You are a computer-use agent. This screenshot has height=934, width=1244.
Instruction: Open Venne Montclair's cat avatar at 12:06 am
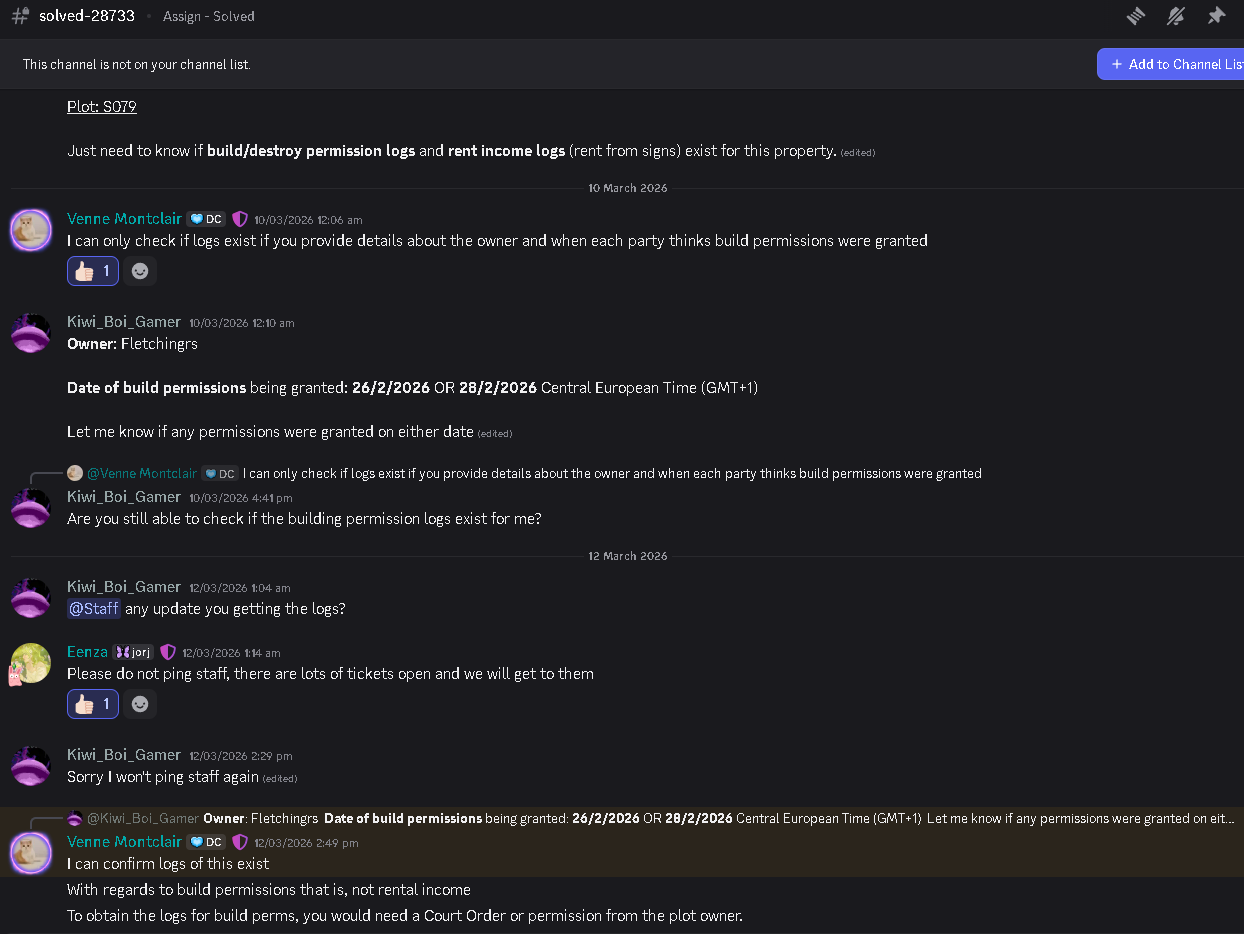(30, 230)
